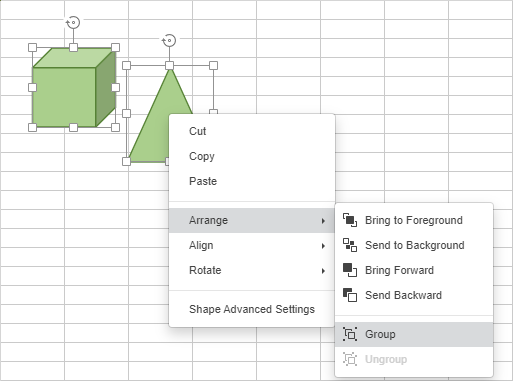This screenshot has width=513, height=381.
Task: Expand the Rotate submenu arrow
Action: (x=323, y=271)
